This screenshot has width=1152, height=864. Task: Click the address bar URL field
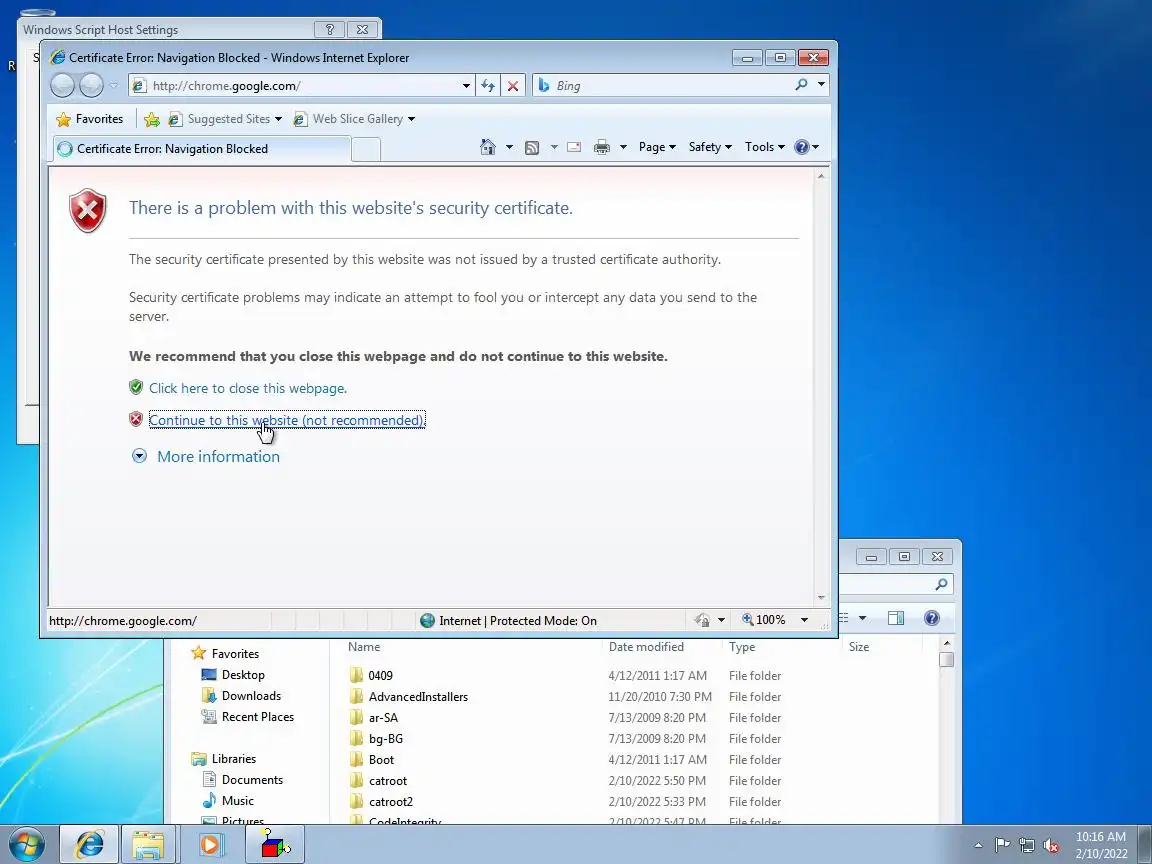click(303, 86)
